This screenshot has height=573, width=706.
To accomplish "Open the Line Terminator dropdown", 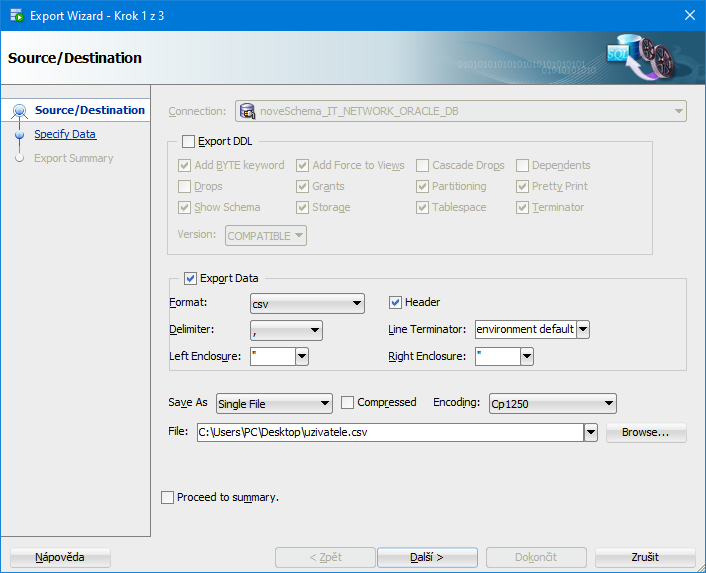I will tap(583, 329).
